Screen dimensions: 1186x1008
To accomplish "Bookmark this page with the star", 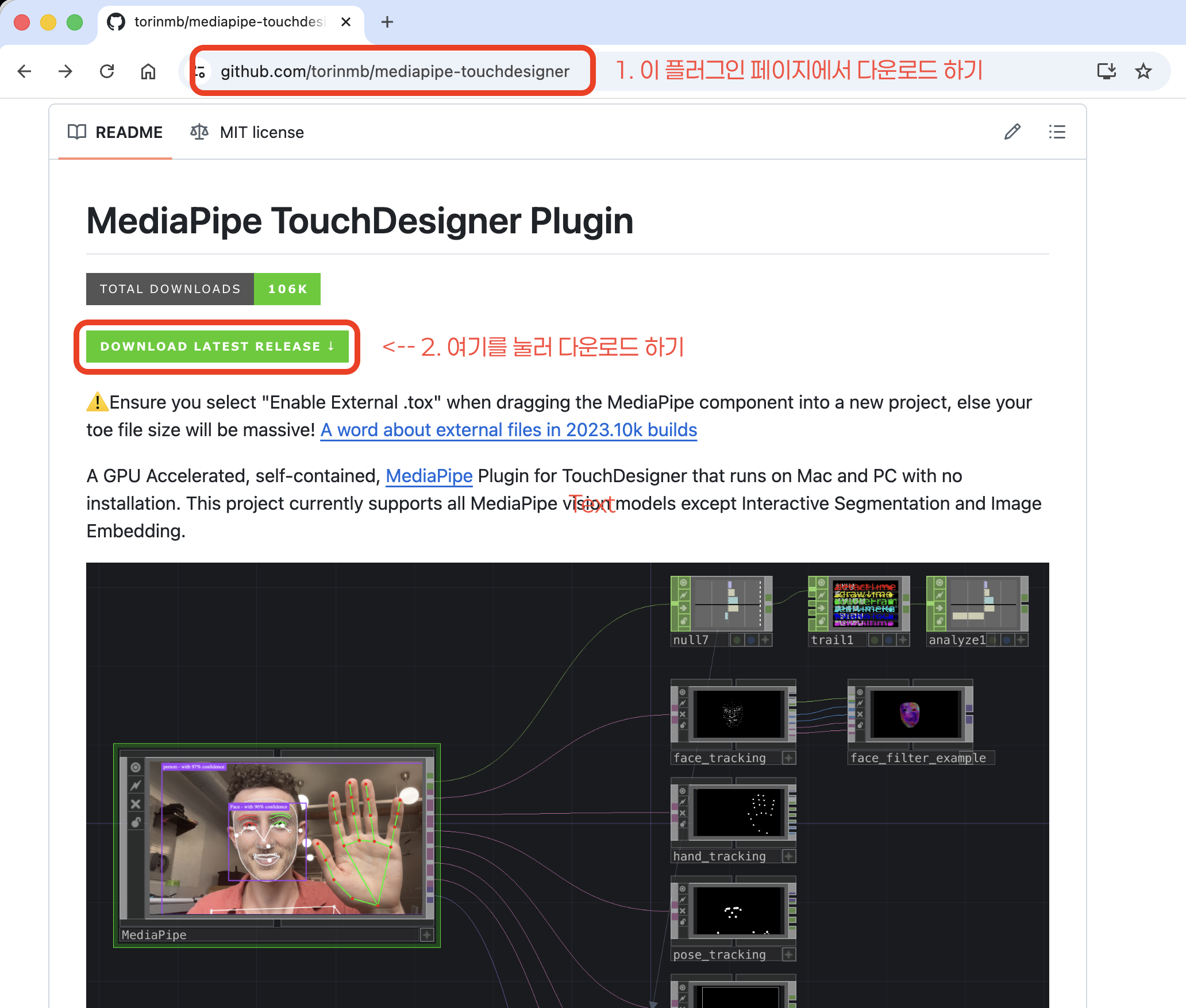I will pyautogui.click(x=1143, y=71).
